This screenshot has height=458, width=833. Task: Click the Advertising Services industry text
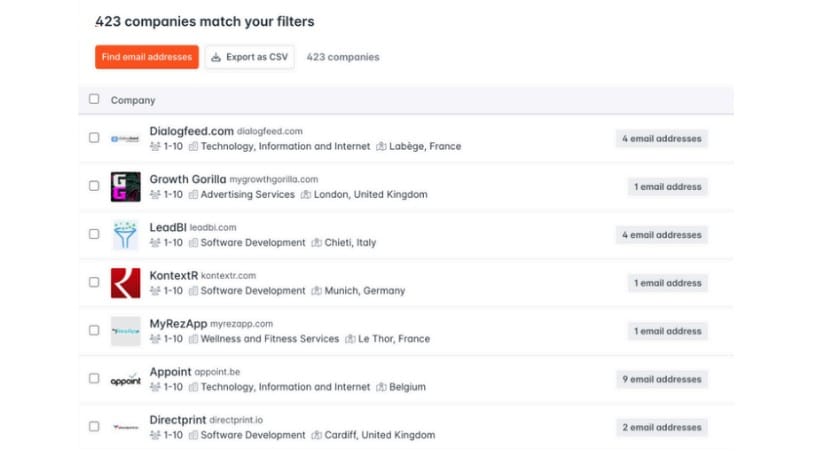point(248,194)
